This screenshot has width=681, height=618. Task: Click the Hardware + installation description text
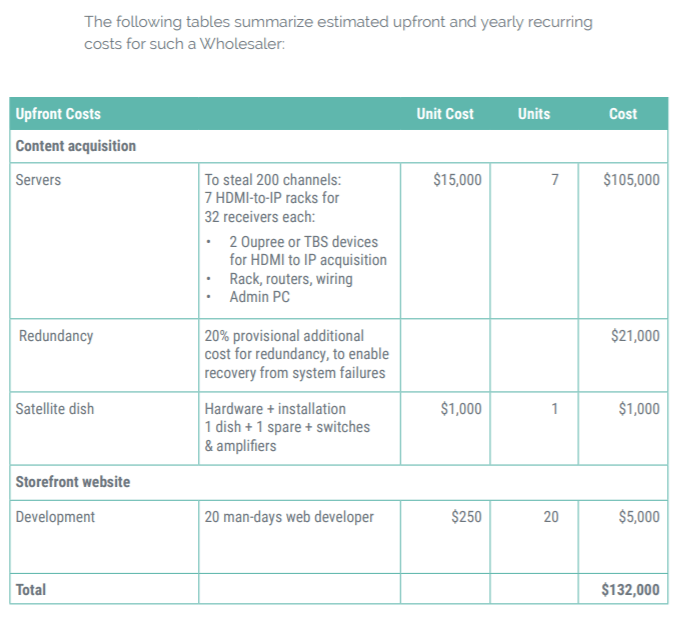(x=275, y=409)
